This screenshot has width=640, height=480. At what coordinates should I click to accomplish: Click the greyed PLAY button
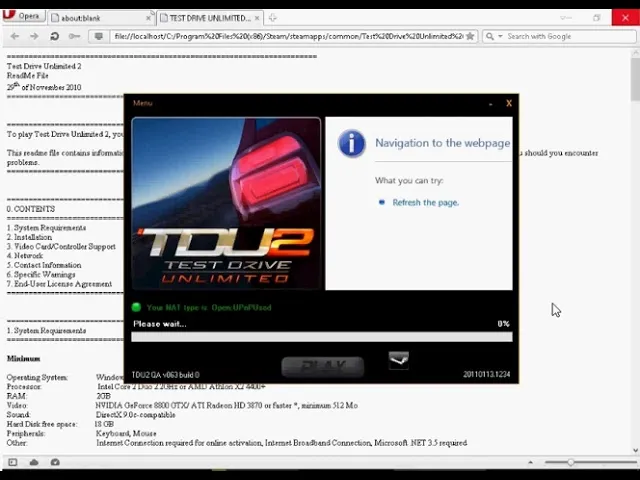[322, 367]
